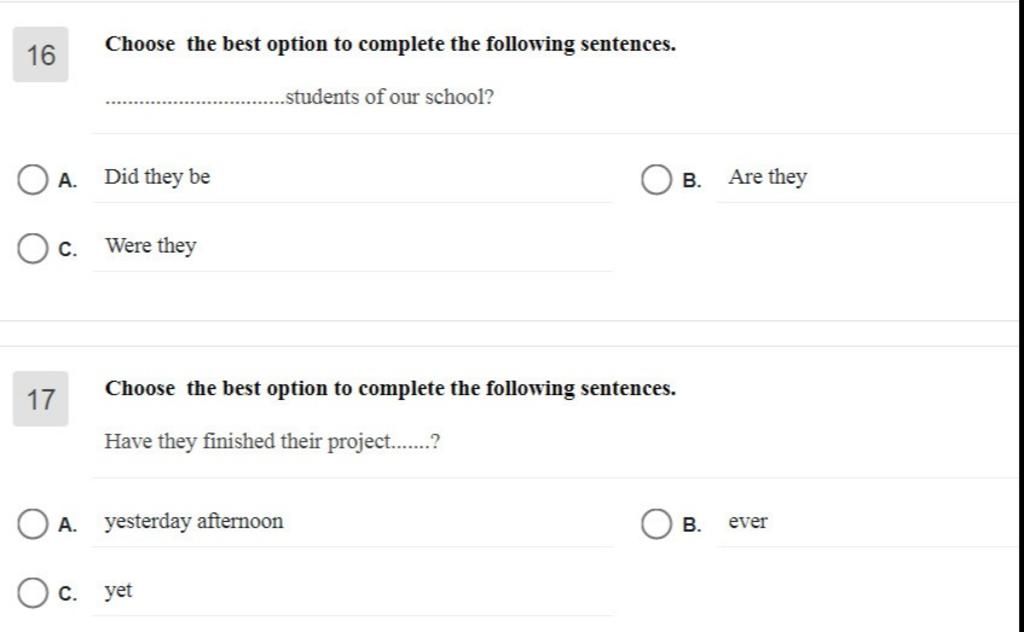Select radio button B for question 17

click(x=656, y=524)
